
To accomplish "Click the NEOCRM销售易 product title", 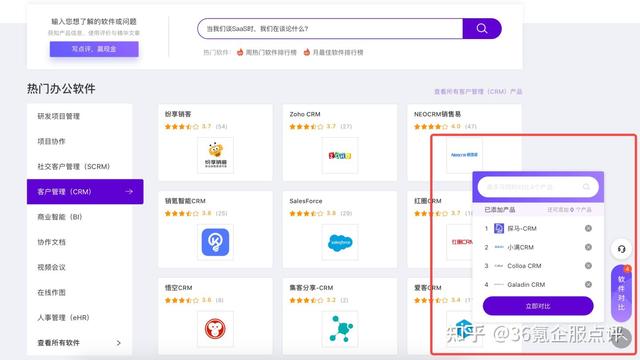I will [437, 114].
